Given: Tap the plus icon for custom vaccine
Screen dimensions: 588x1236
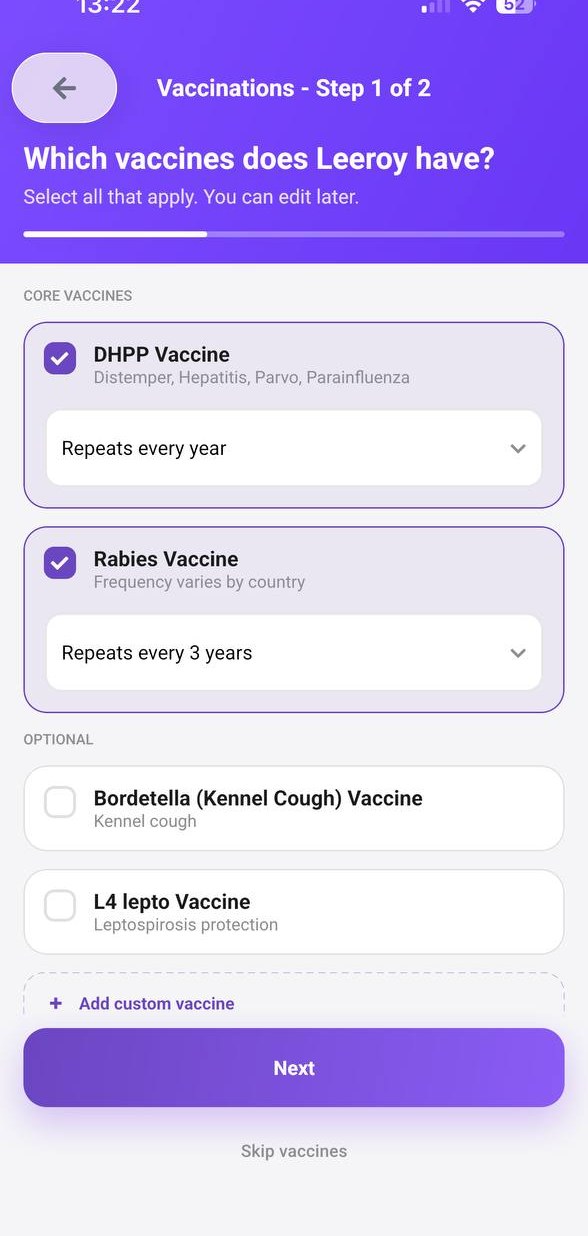Looking at the screenshot, I should [55, 1003].
